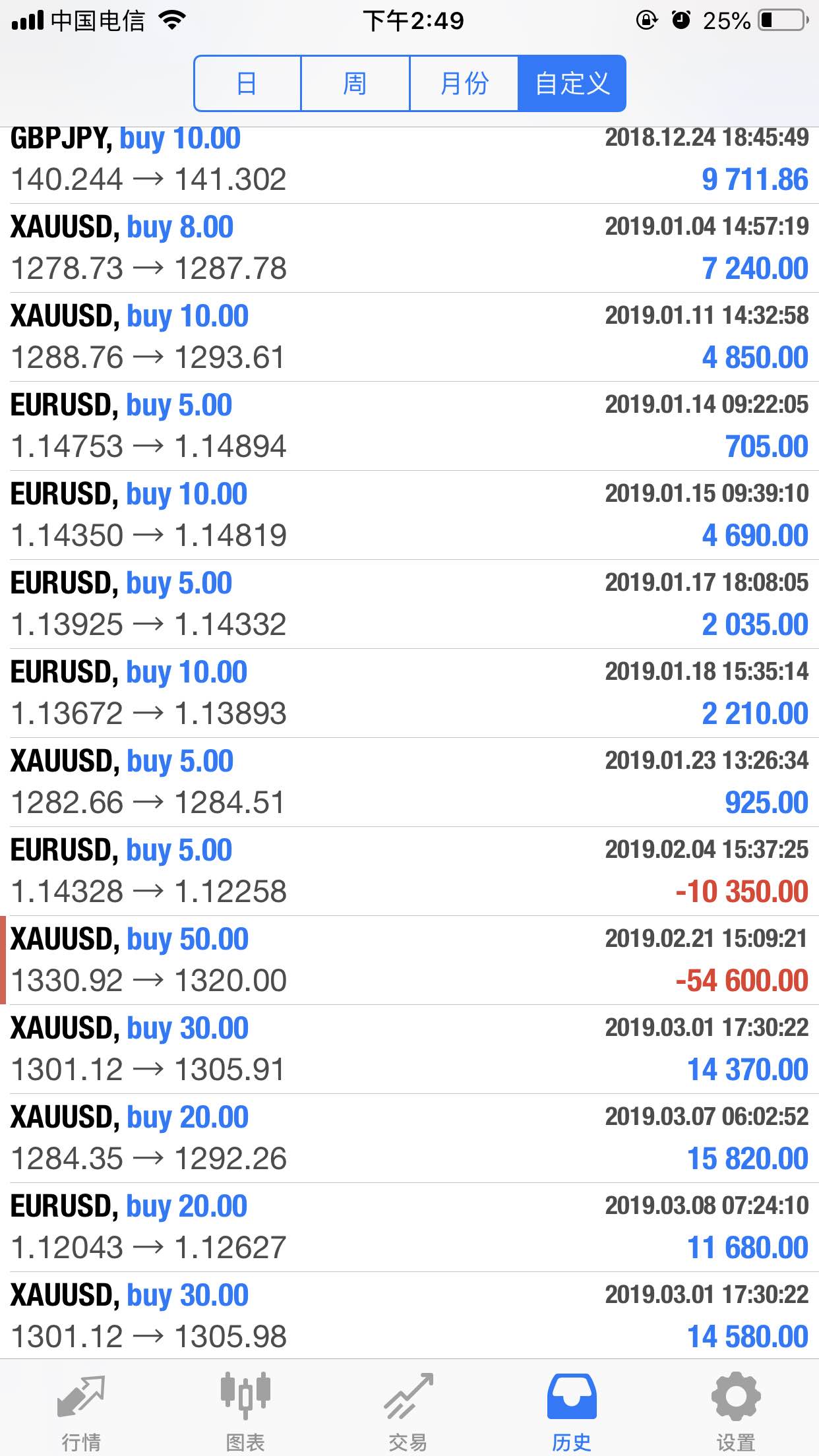Tap the Wi-Fi status icon
This screenshot has width=819, height=1456.
pos(172,20)
